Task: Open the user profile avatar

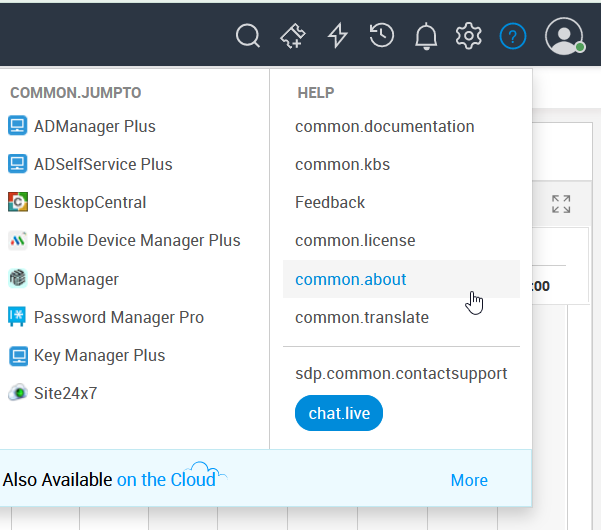Action: tap(564, 37)
